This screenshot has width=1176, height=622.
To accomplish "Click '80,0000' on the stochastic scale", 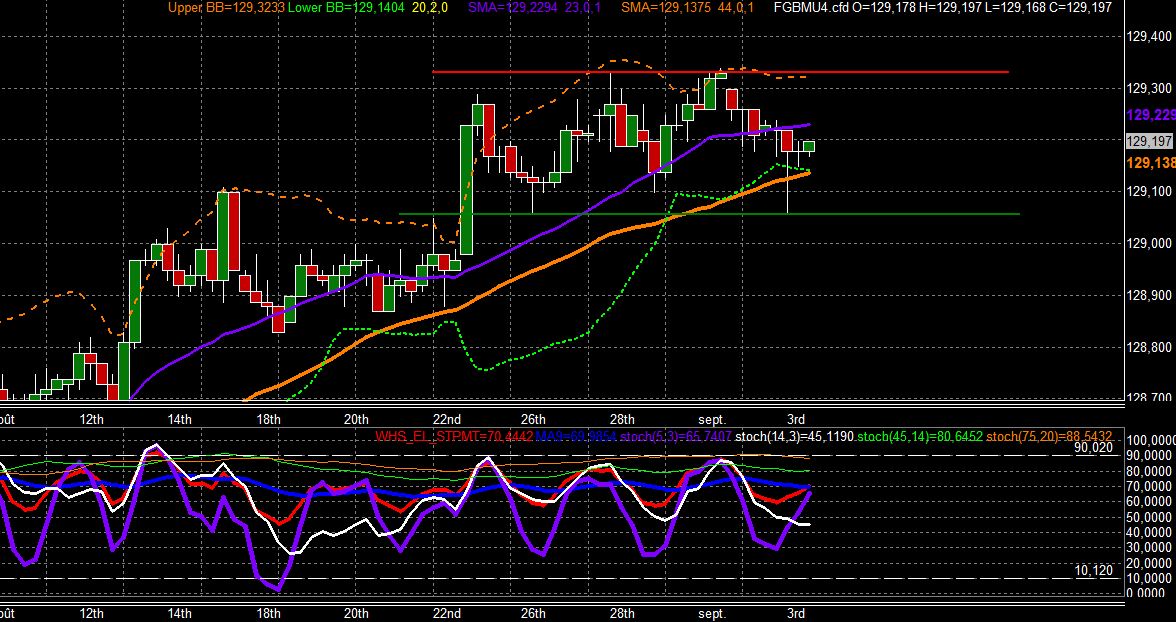I will coord(1151,471).
